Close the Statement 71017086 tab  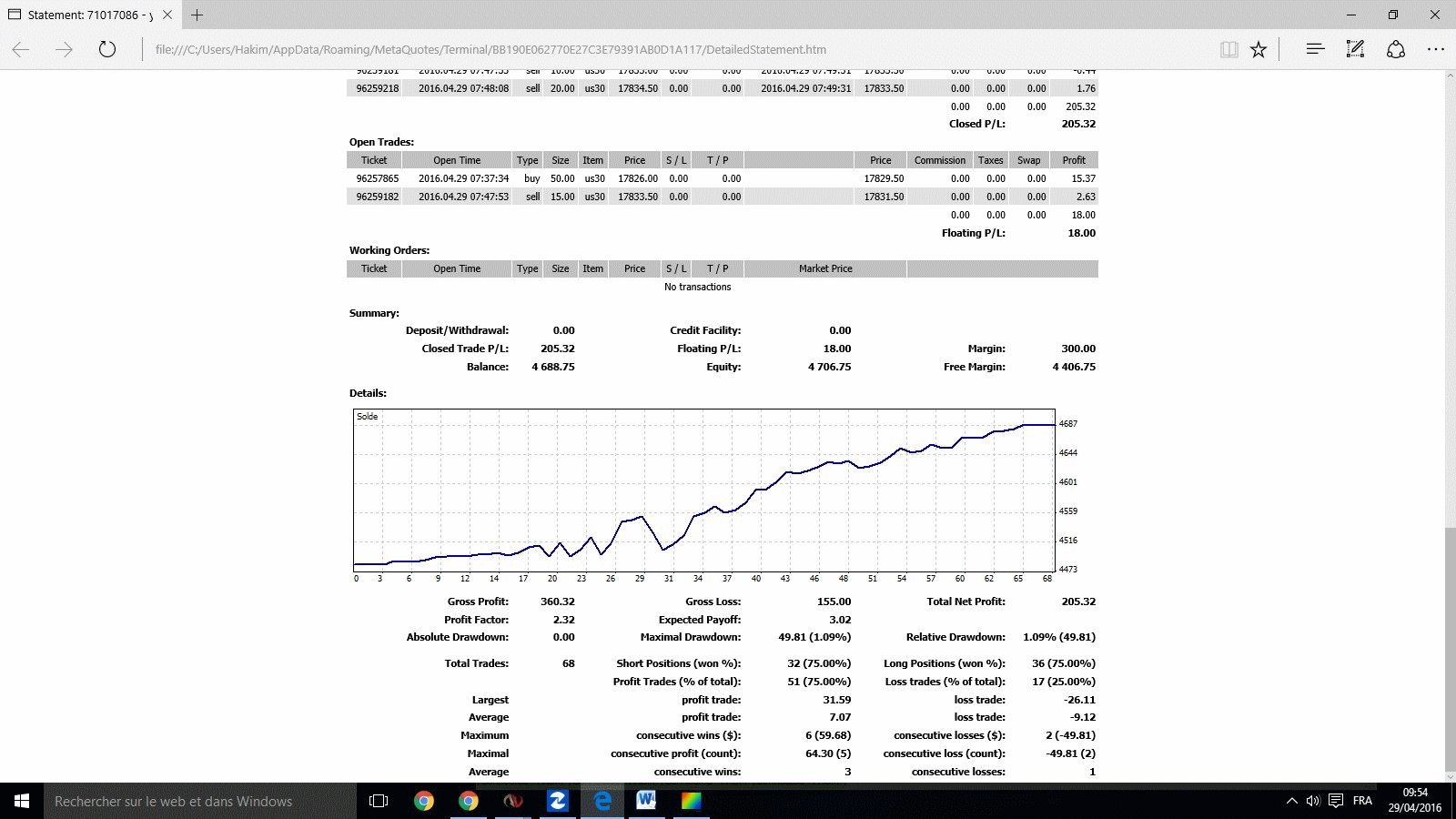pos(167,15)
